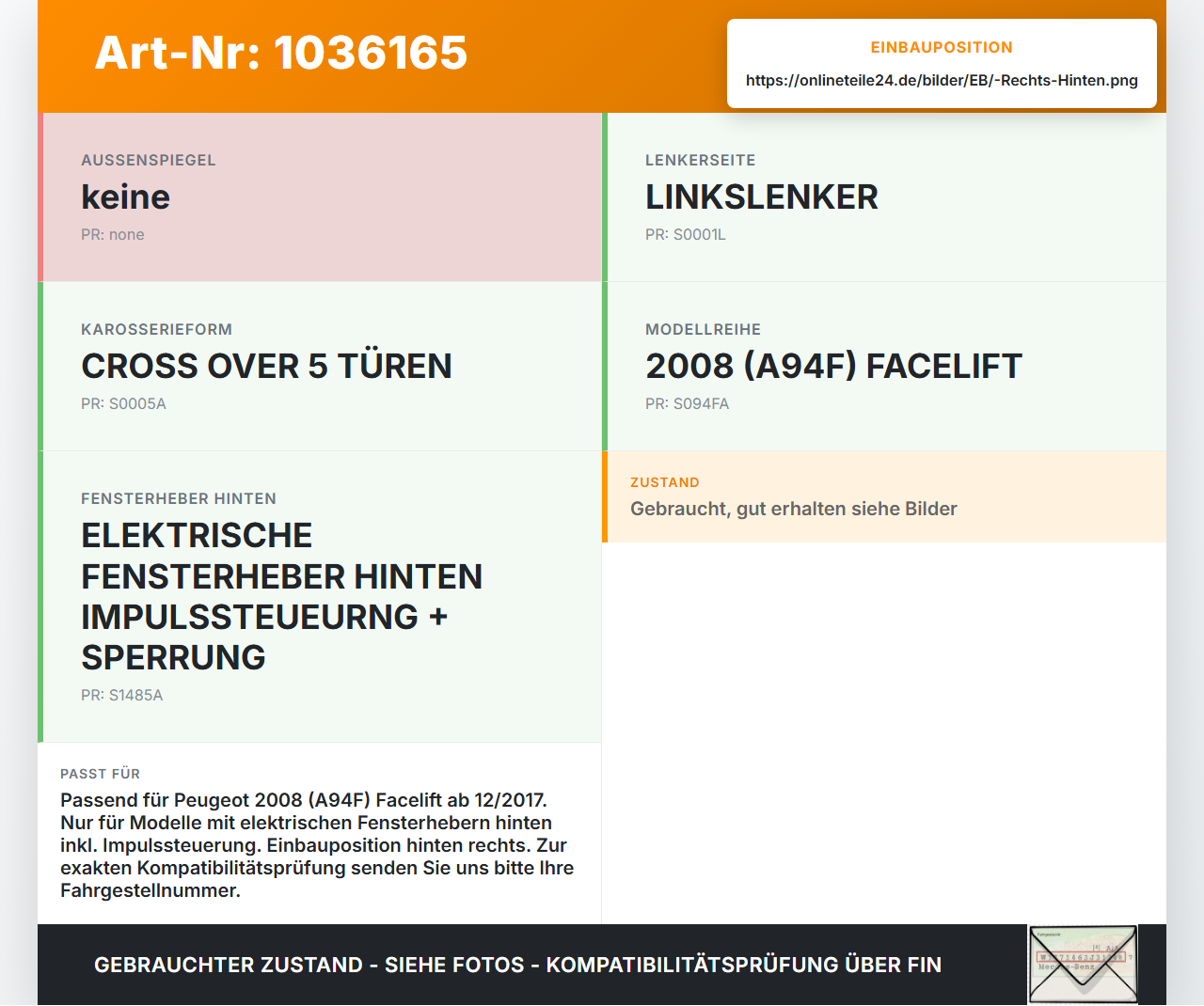
Task: Select the text 'PR: none'
Action: pyautogui.click(x=113, y=235)
